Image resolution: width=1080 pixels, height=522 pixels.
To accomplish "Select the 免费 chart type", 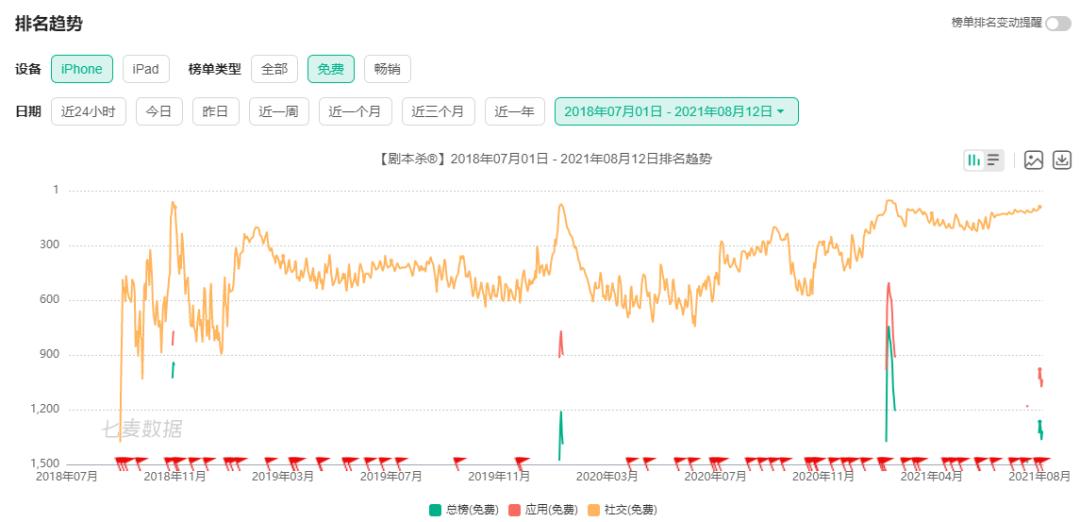I will pos(331,69).
